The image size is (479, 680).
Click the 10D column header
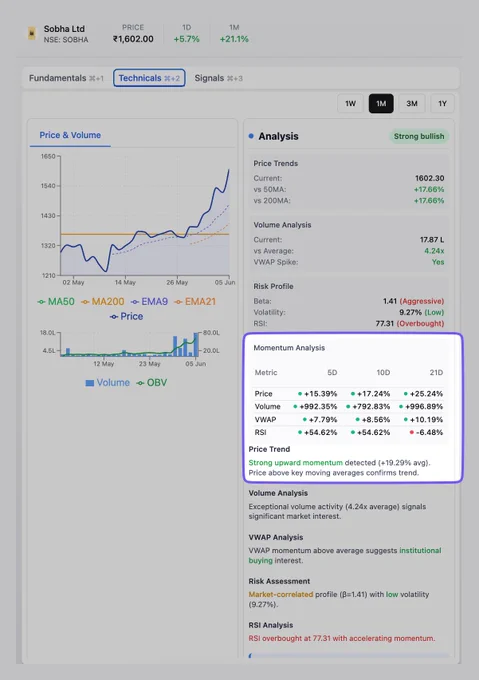(383, 373)
